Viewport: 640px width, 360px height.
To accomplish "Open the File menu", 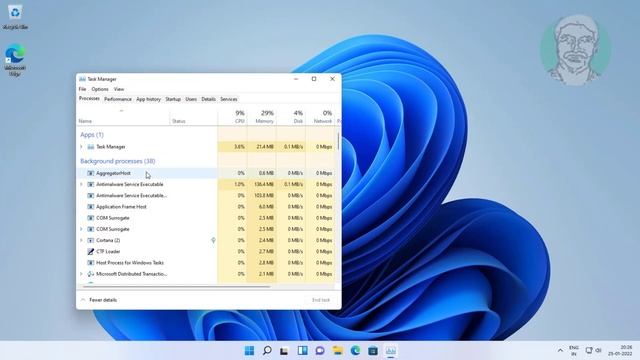I will point(82,89).
